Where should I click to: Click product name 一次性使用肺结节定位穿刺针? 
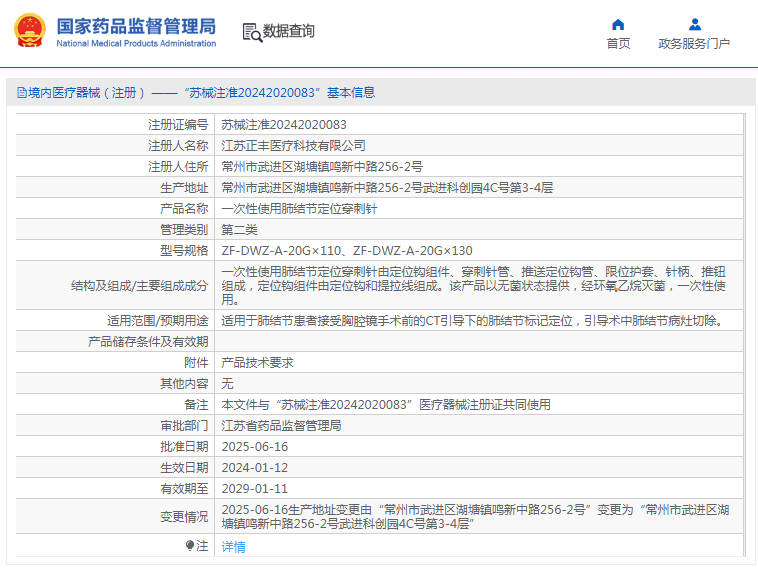[299, 209]
